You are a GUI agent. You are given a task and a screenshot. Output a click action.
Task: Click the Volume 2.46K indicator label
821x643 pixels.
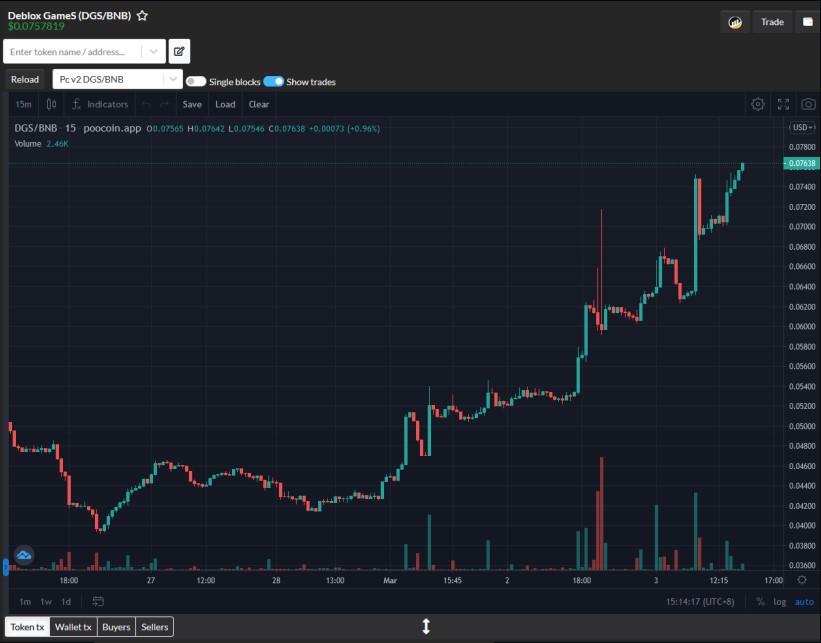(41, 143)
